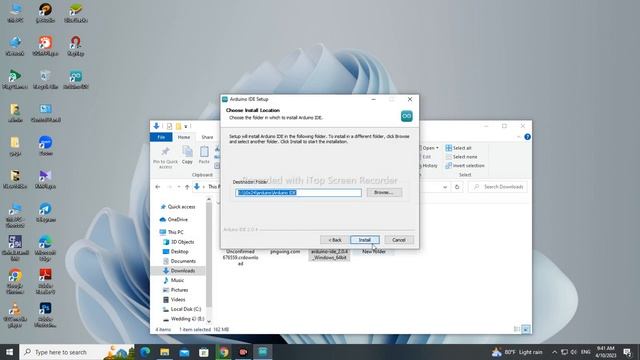Screen dimensions: 640x360
Task: Open the Arduino IDE desktop shortcut
Action: [76, 79]
